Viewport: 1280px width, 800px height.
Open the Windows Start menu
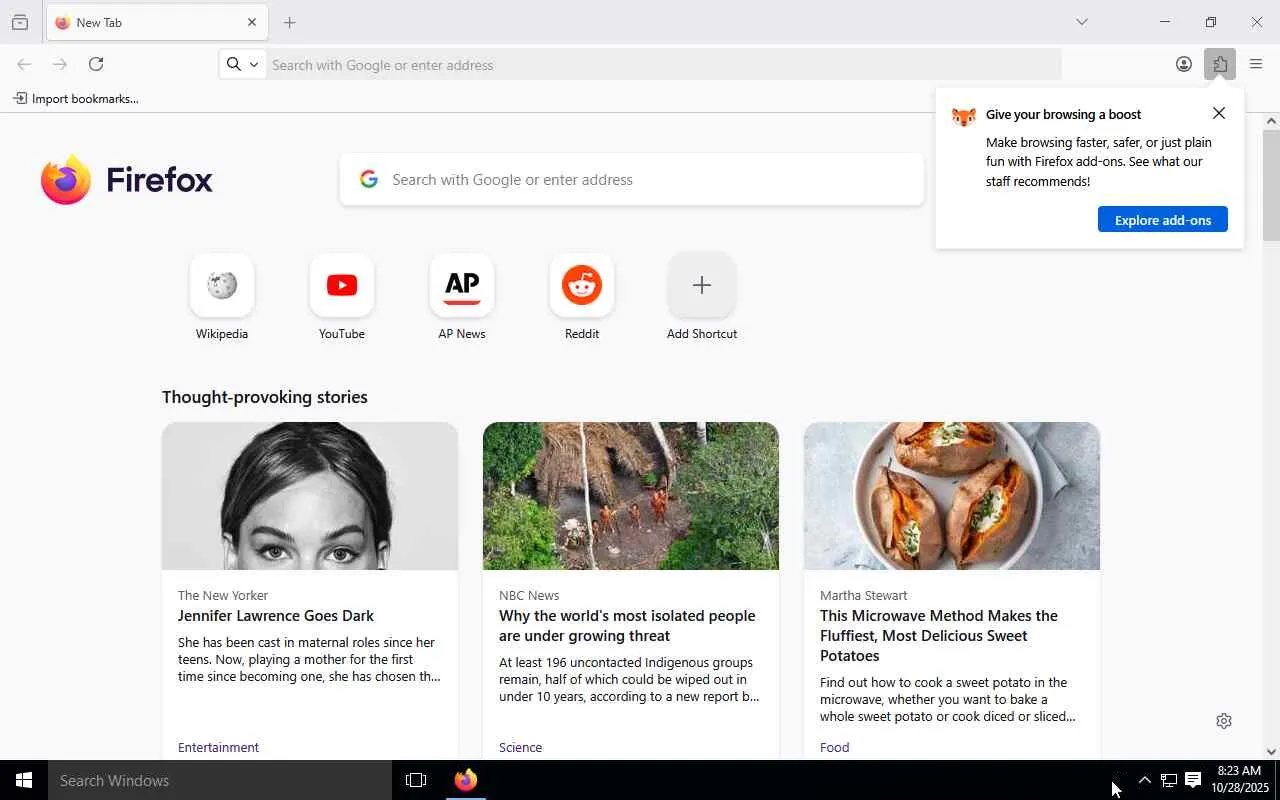tap(24, 780)
